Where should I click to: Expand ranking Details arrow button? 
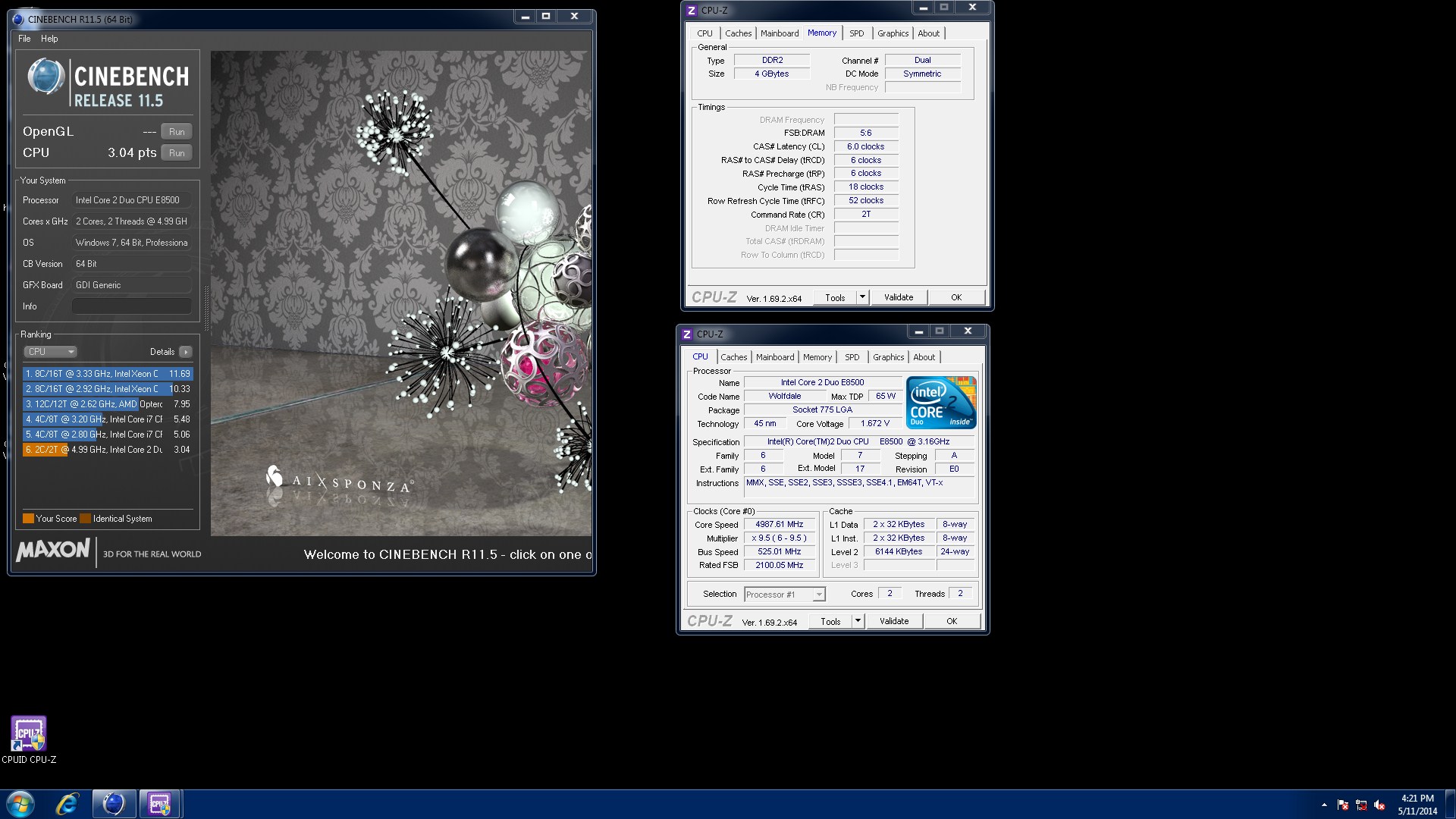[x=186, y=352]
